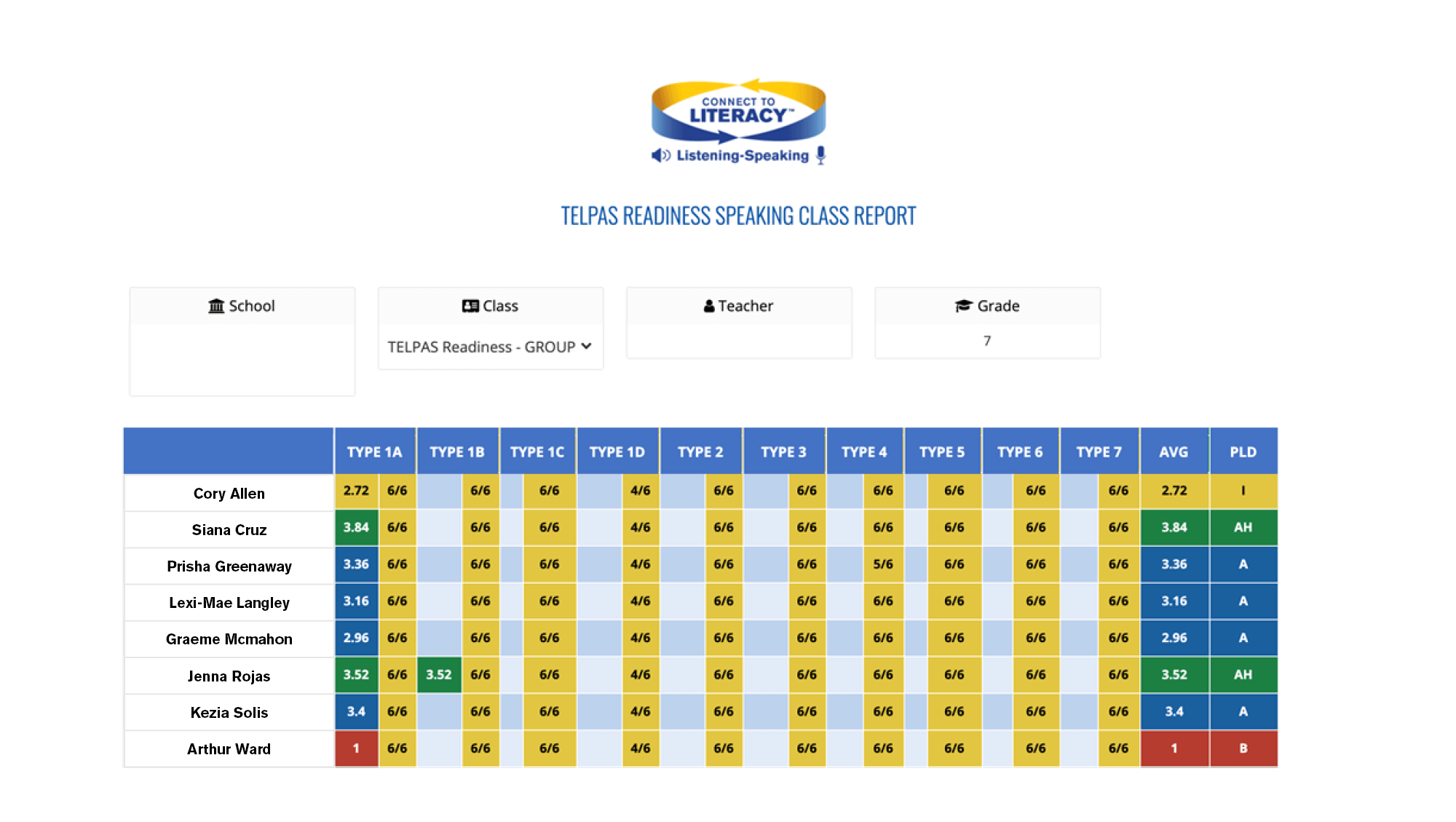Click Siana Cruz's green 3.84 Type 1A score
The image size is (1456, 822).
click(356, 527)
